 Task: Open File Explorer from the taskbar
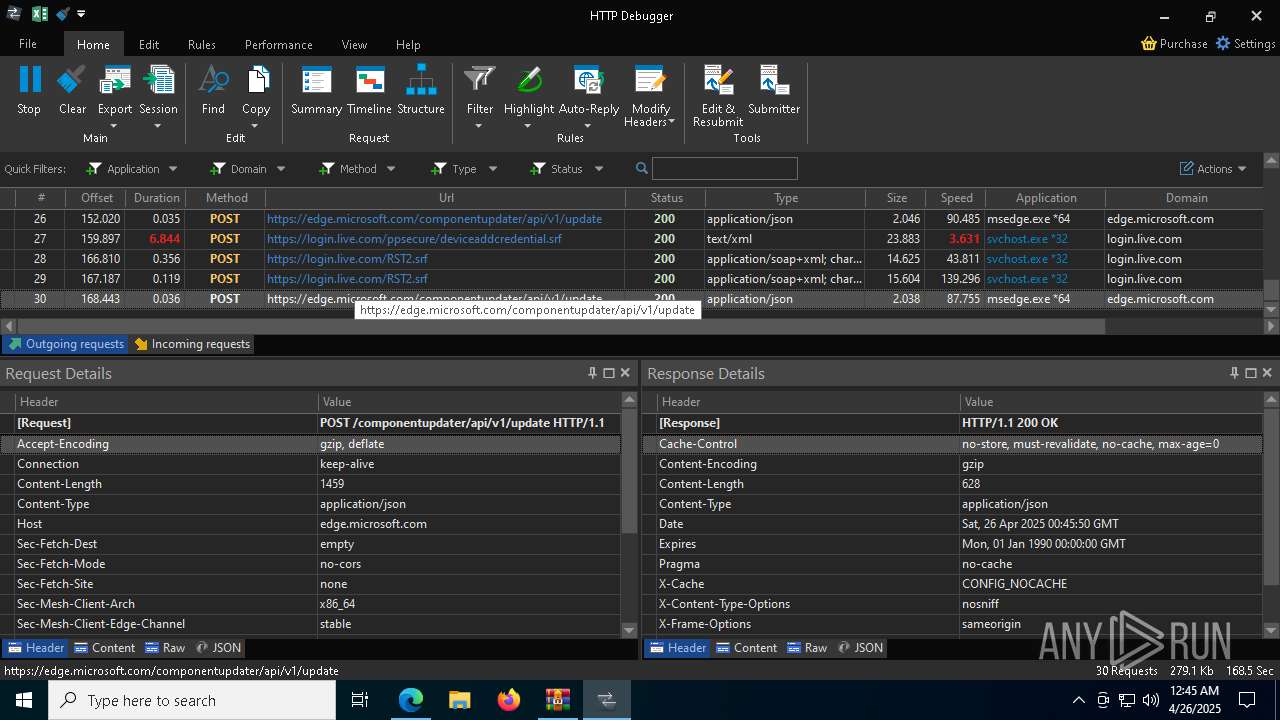459,700
